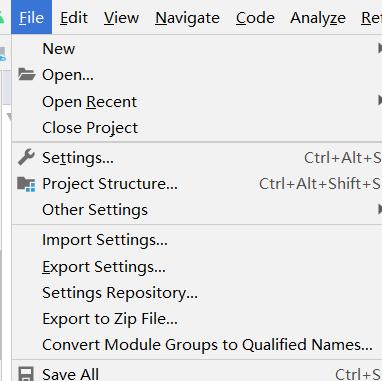Expand the Other Settings submenu arrow
The image size is (382, 381).
380,209
